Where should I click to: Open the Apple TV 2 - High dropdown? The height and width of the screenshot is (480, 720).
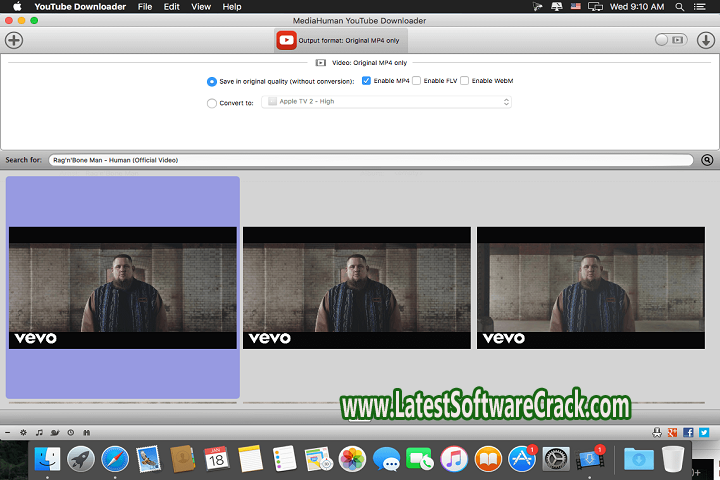tap(386, 102)
